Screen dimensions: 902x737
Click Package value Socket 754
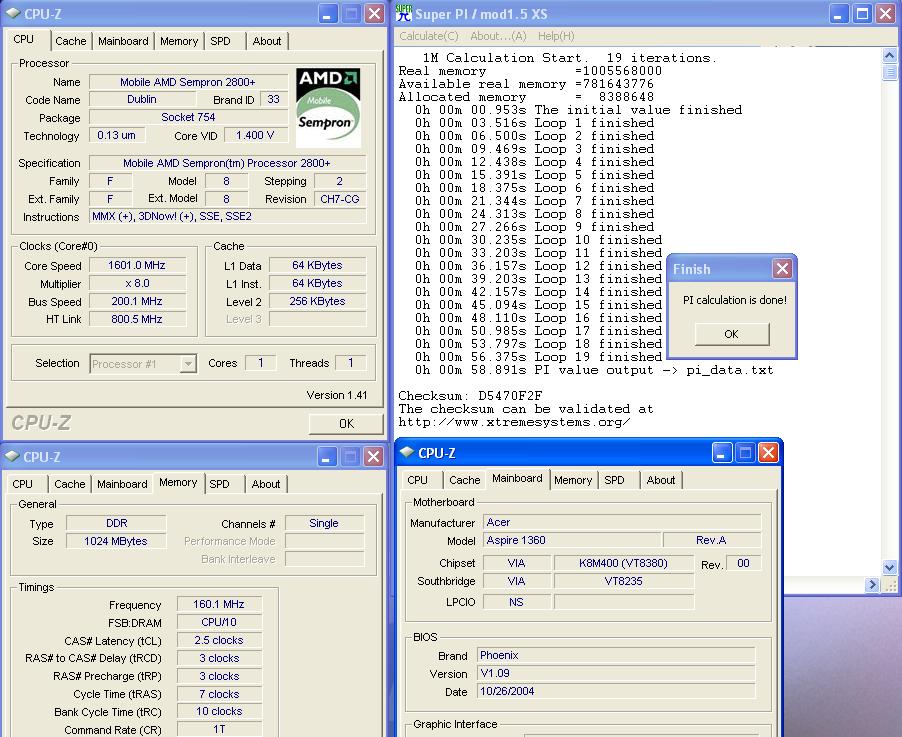pos(188,117)
